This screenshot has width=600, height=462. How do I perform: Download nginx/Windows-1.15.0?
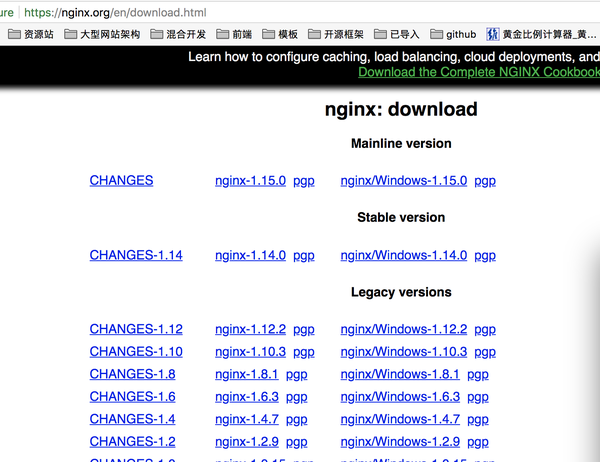(404, 181)
